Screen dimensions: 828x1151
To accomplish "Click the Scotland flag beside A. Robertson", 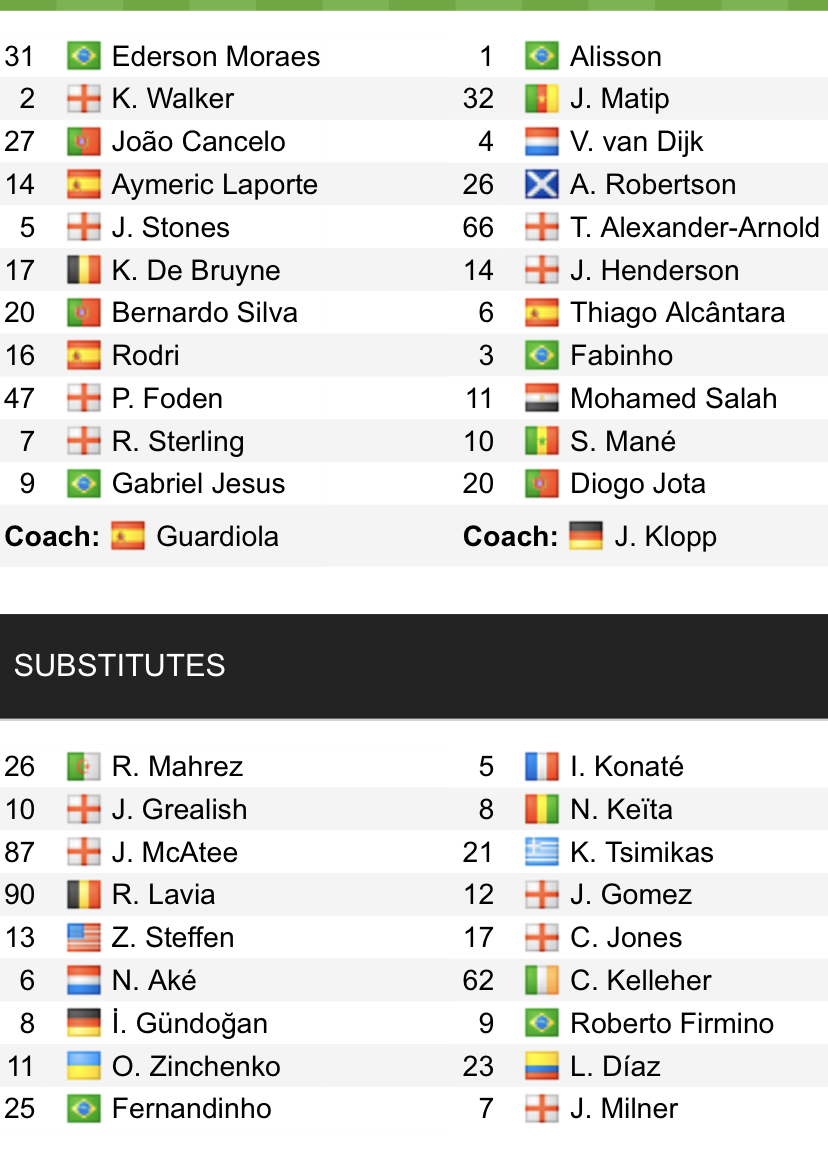I will tap(541, 185).
